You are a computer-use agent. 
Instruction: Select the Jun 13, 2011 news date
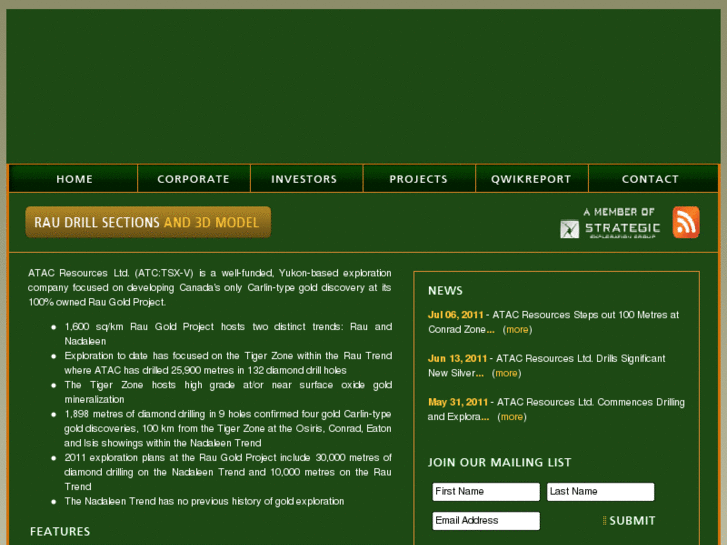[457, 359]
